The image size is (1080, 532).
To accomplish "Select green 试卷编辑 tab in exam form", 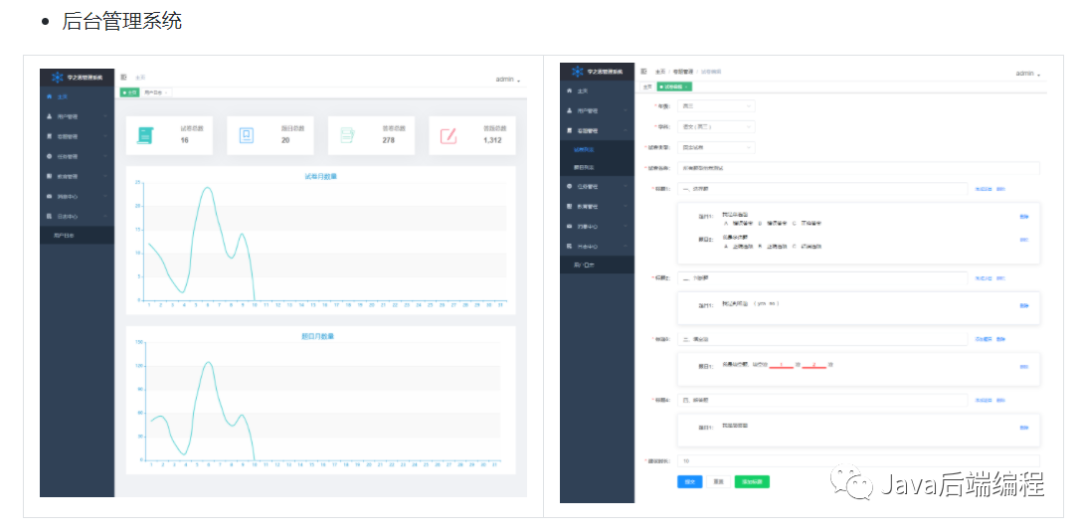I will click(x=674, y=86).
